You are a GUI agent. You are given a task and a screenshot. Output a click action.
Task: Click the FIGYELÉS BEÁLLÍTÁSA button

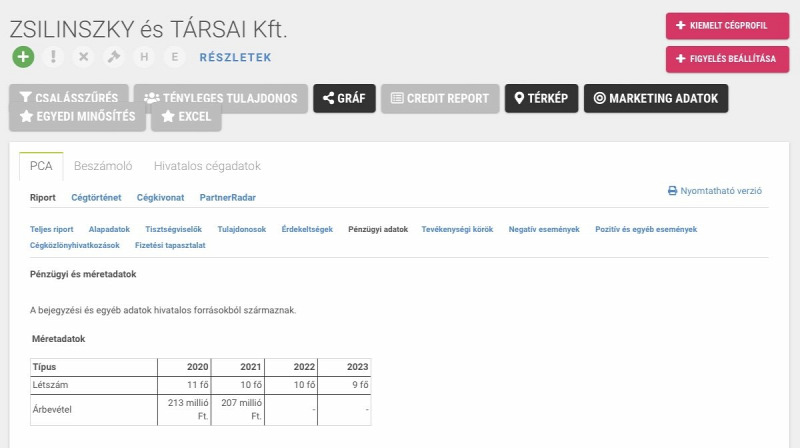pos(727,59)
